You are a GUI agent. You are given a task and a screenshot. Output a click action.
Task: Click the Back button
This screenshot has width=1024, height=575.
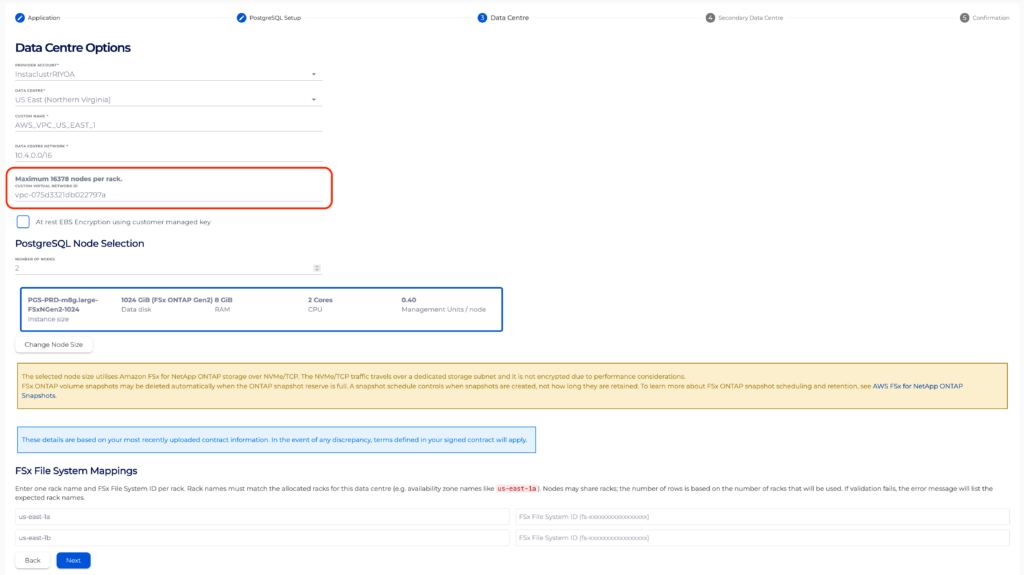coord(33,560)
